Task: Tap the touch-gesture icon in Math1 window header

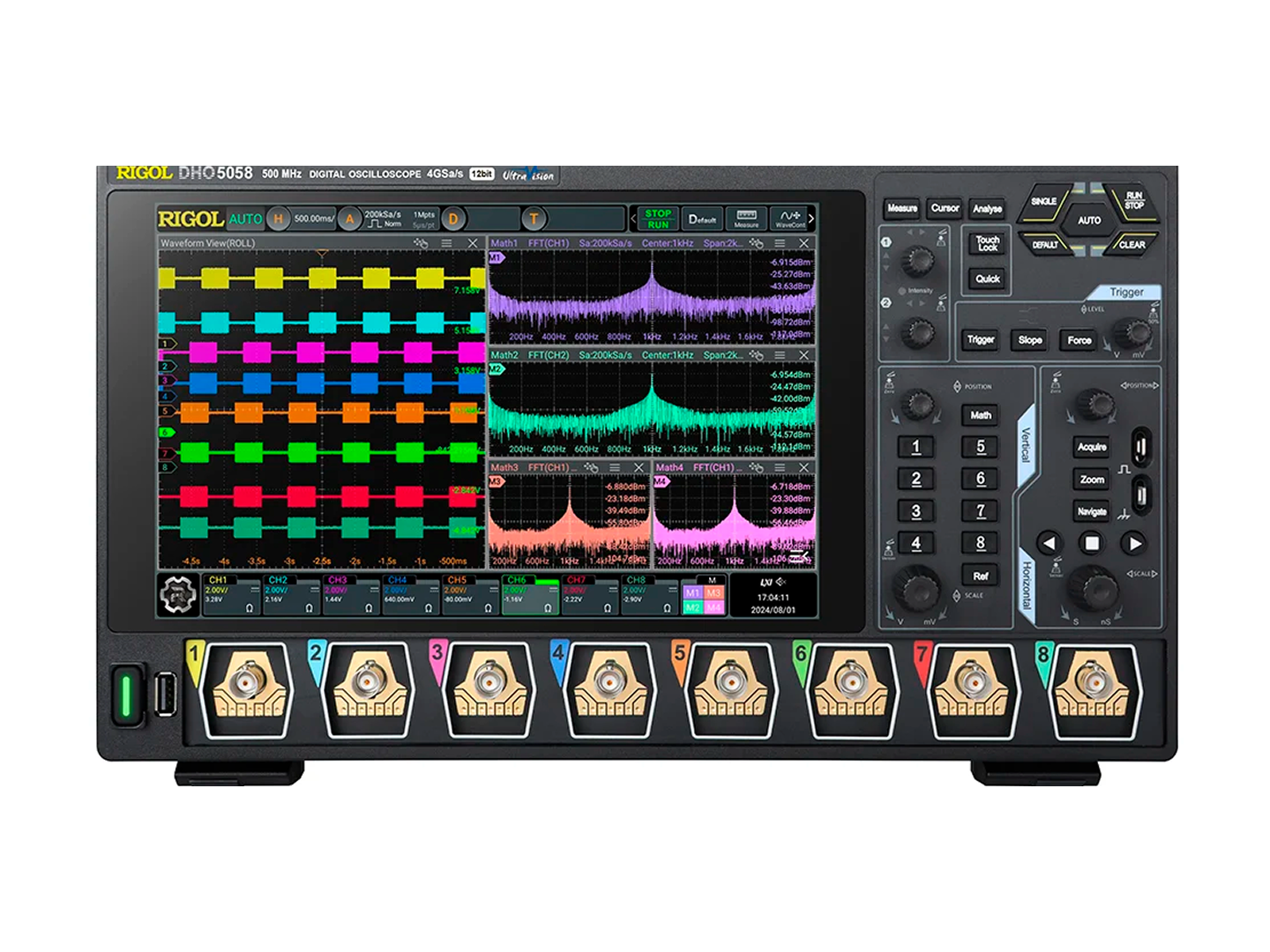Action: click(756, 243)
